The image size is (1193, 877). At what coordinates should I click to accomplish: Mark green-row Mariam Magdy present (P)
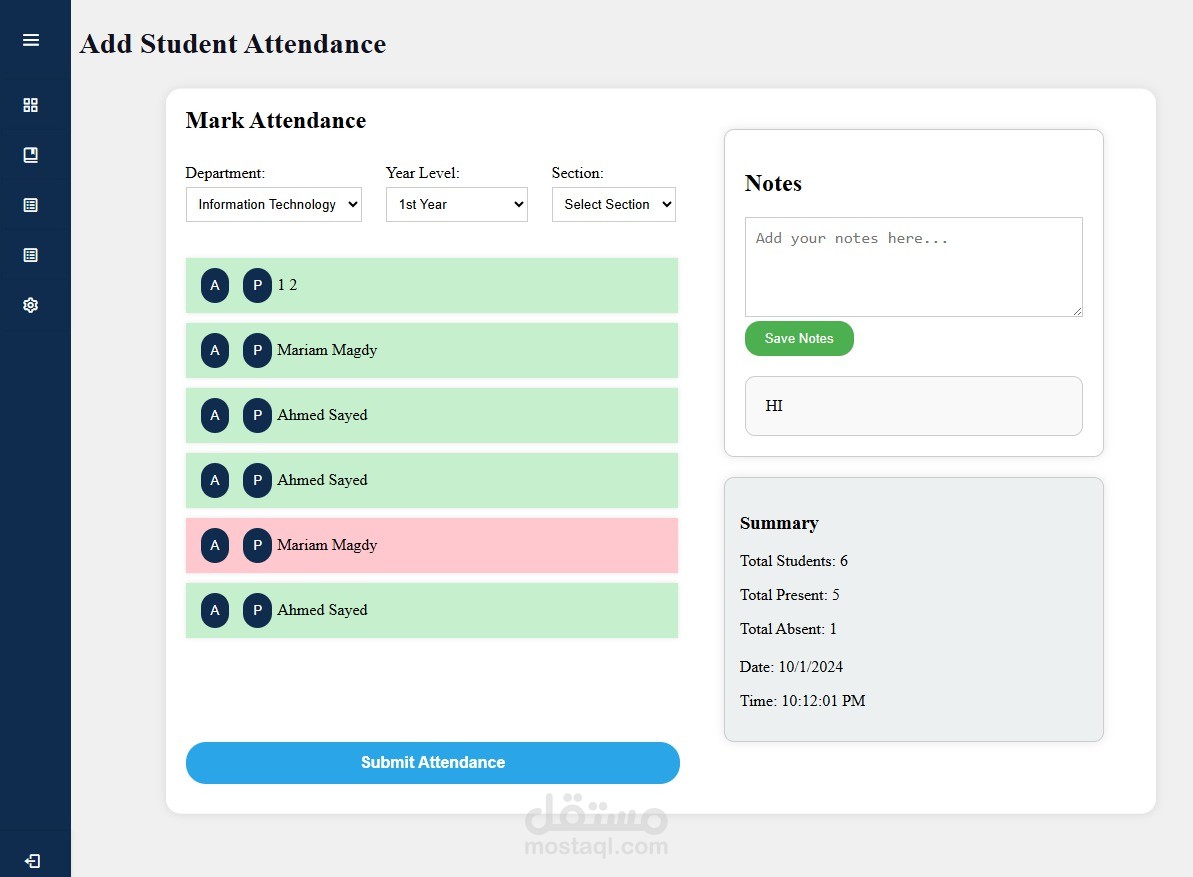click(257, 351)
